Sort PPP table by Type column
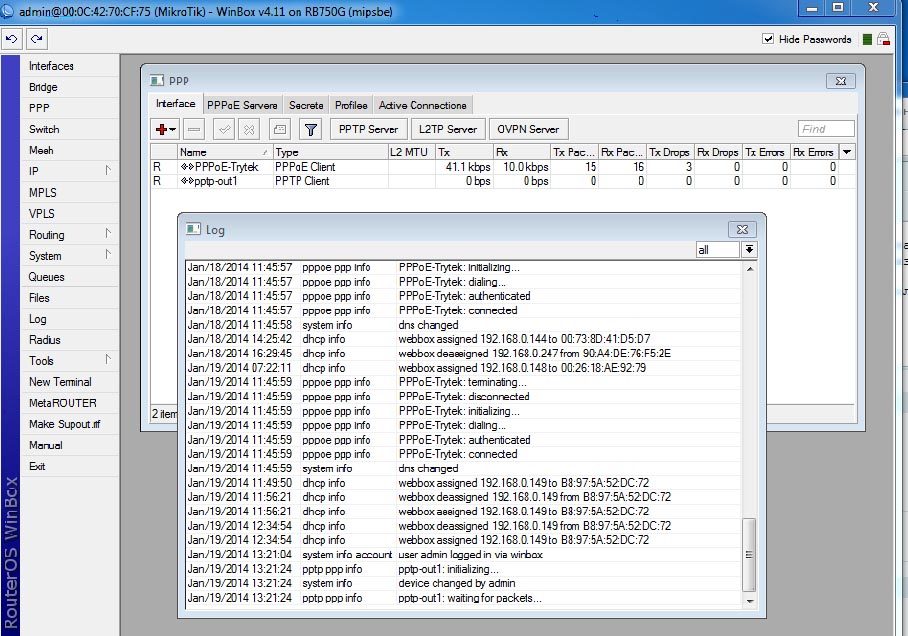The image size is (908, 636). tap(331, 152)
